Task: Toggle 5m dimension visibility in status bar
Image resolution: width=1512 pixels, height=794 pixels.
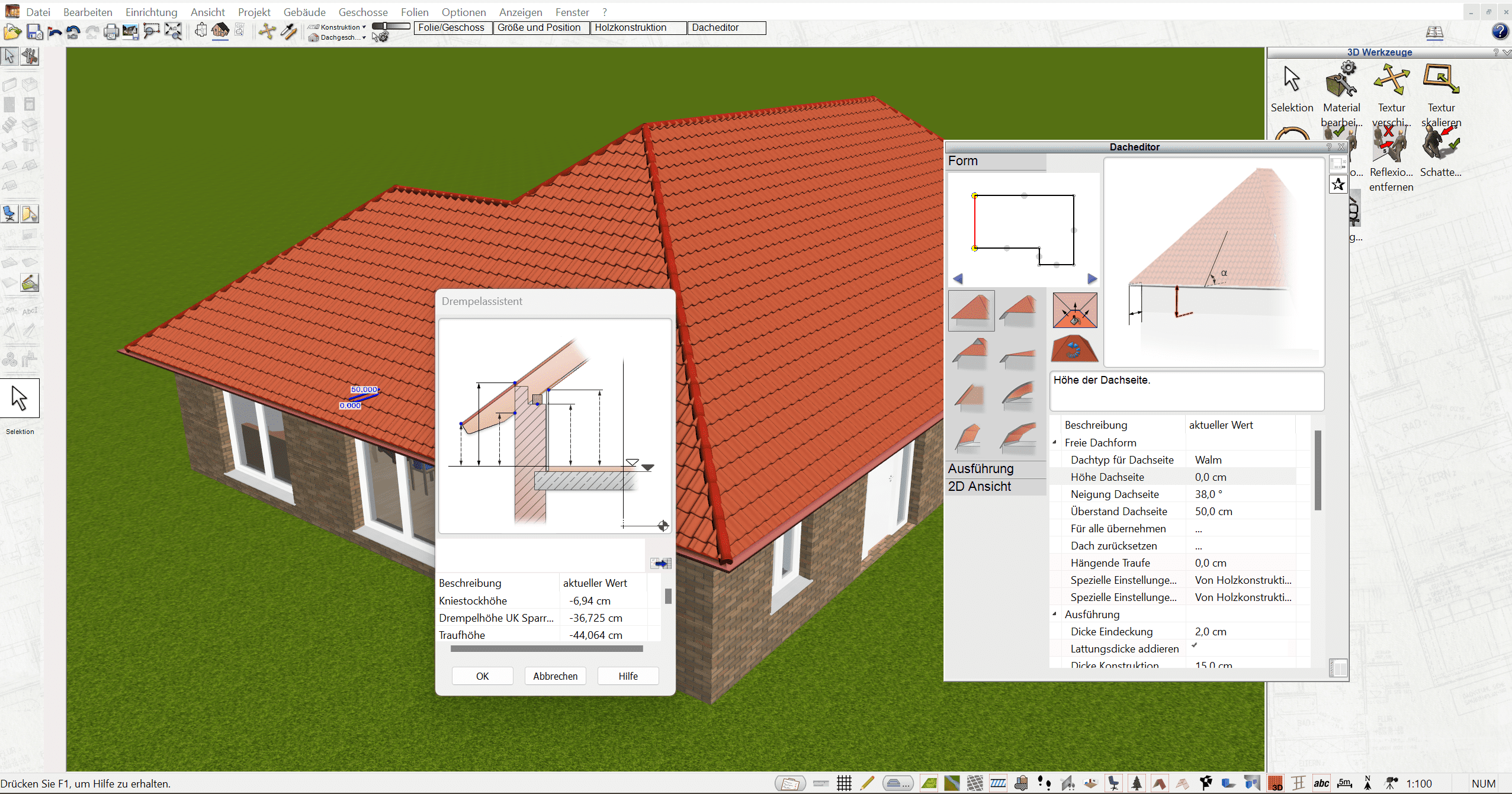Action: click(1344, 783)
